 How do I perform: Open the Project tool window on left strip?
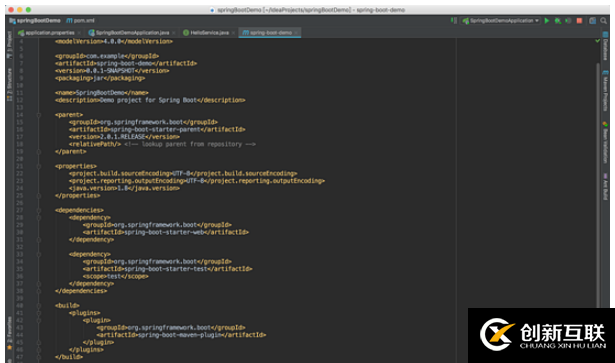pyautogui.click(x=9, y=45)
